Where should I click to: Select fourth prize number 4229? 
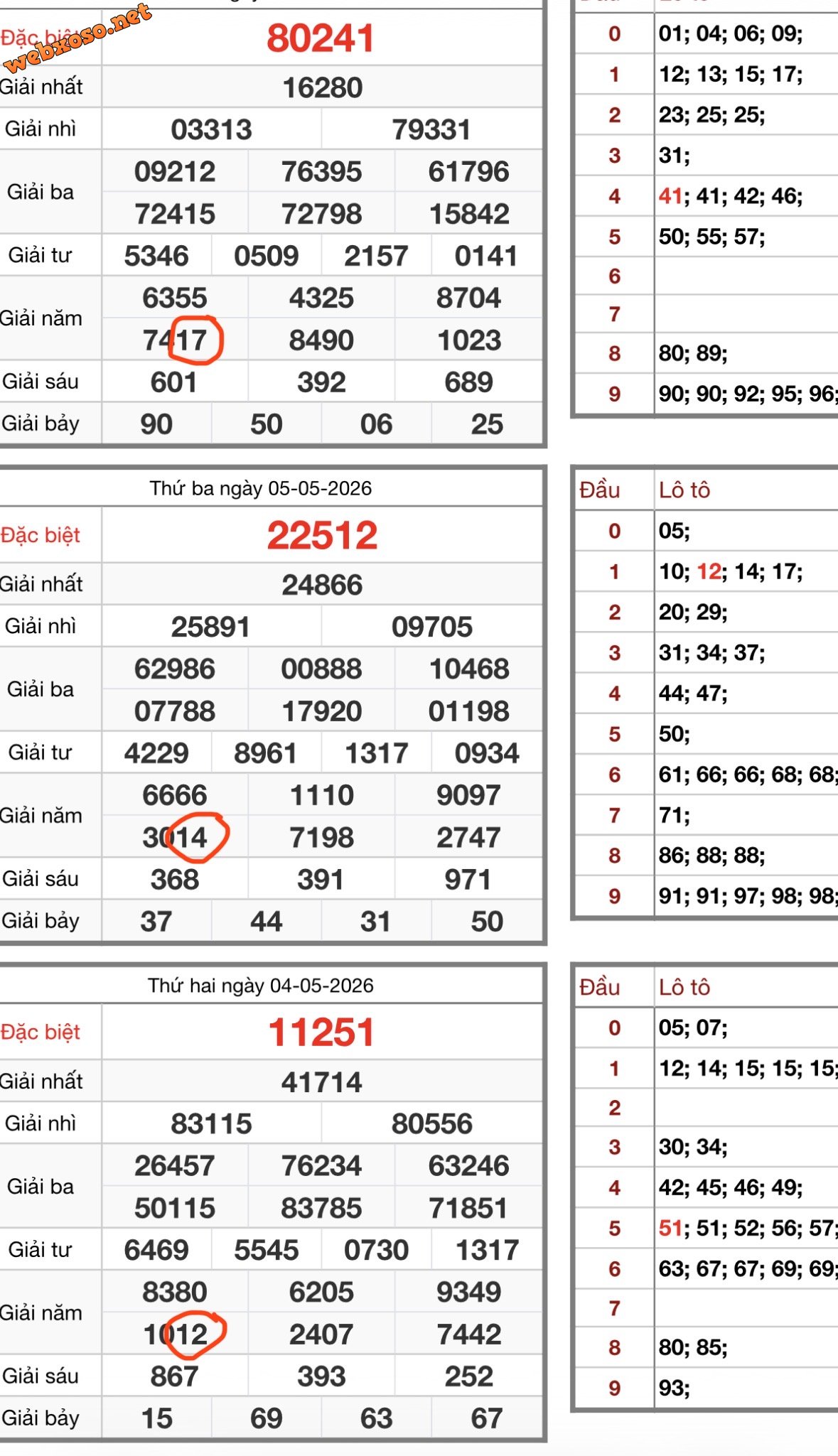click(156, 754)
